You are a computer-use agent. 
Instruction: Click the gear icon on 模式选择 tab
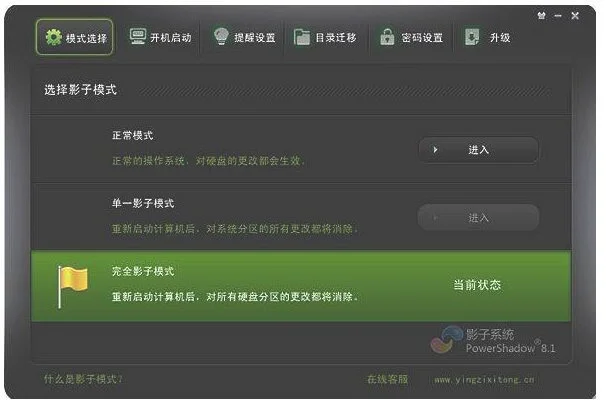(53, 38)
